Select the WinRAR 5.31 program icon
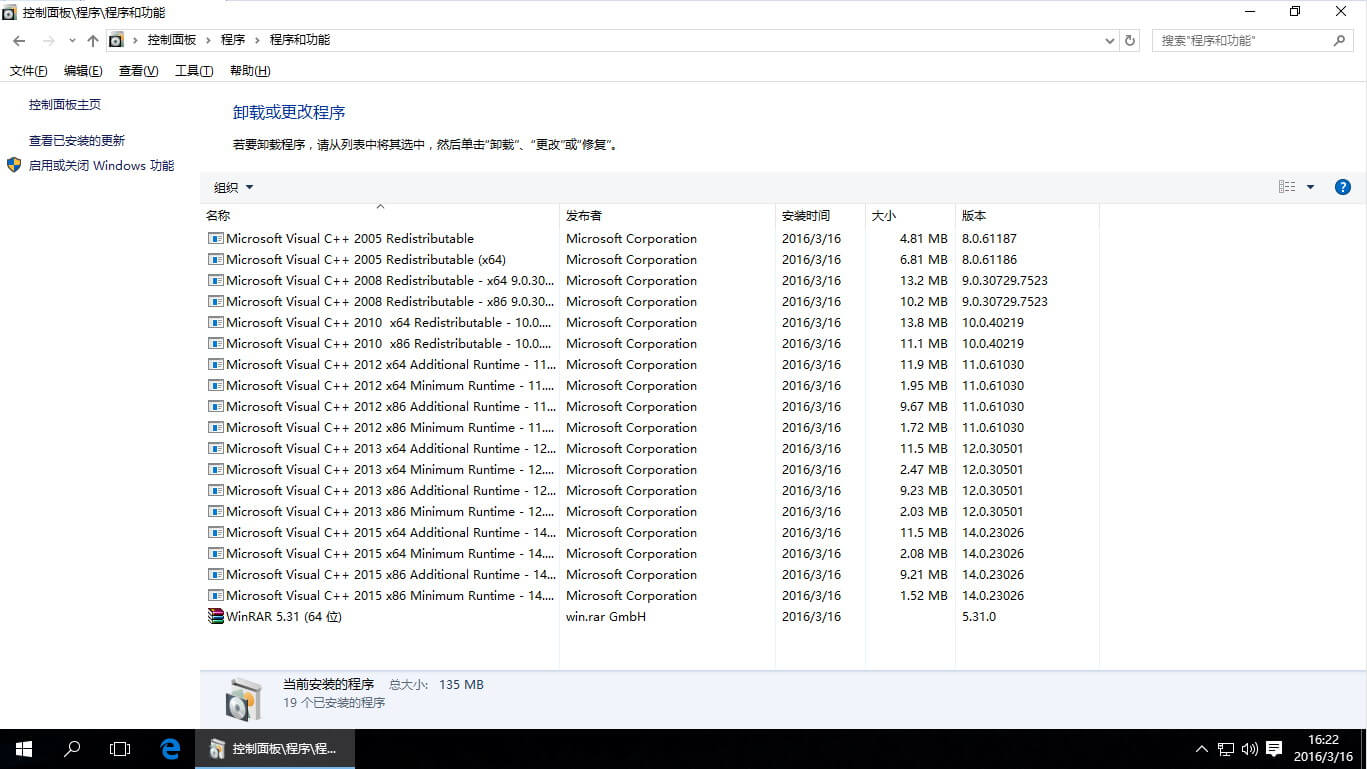The image size is (1367, 769). pyautogui.click(x=216, y=617)
